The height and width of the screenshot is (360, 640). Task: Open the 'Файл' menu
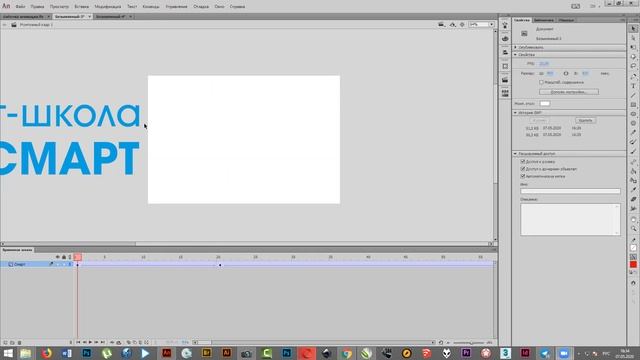[x=20, y=7]
